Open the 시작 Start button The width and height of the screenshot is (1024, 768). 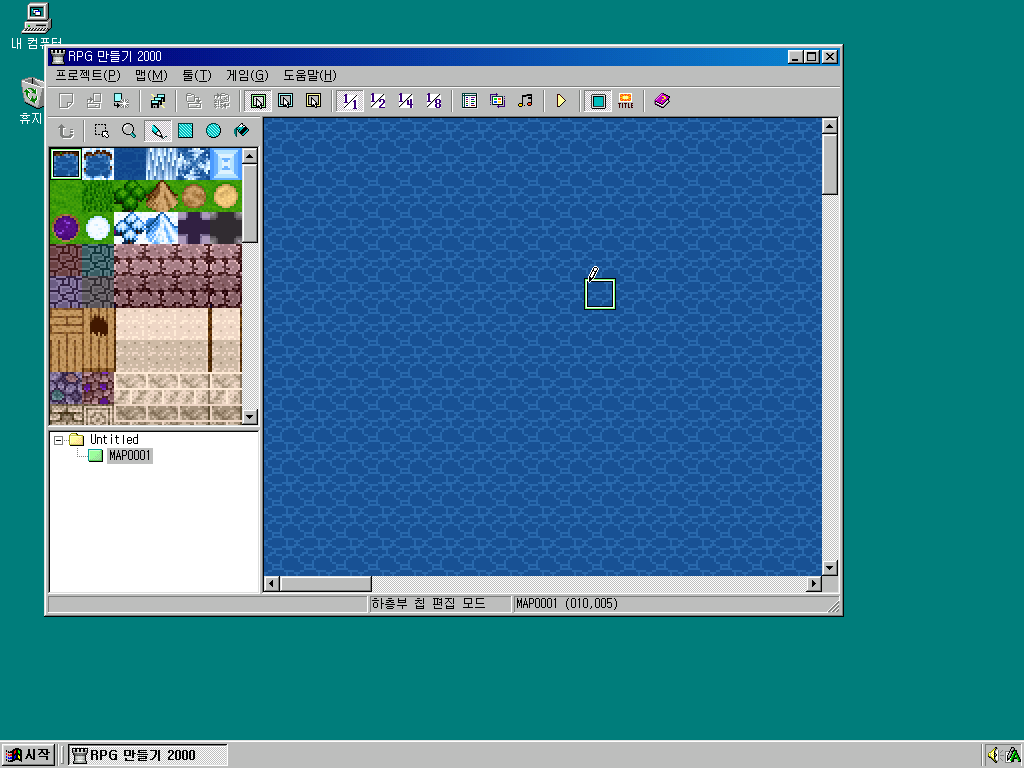coord(27,755)
